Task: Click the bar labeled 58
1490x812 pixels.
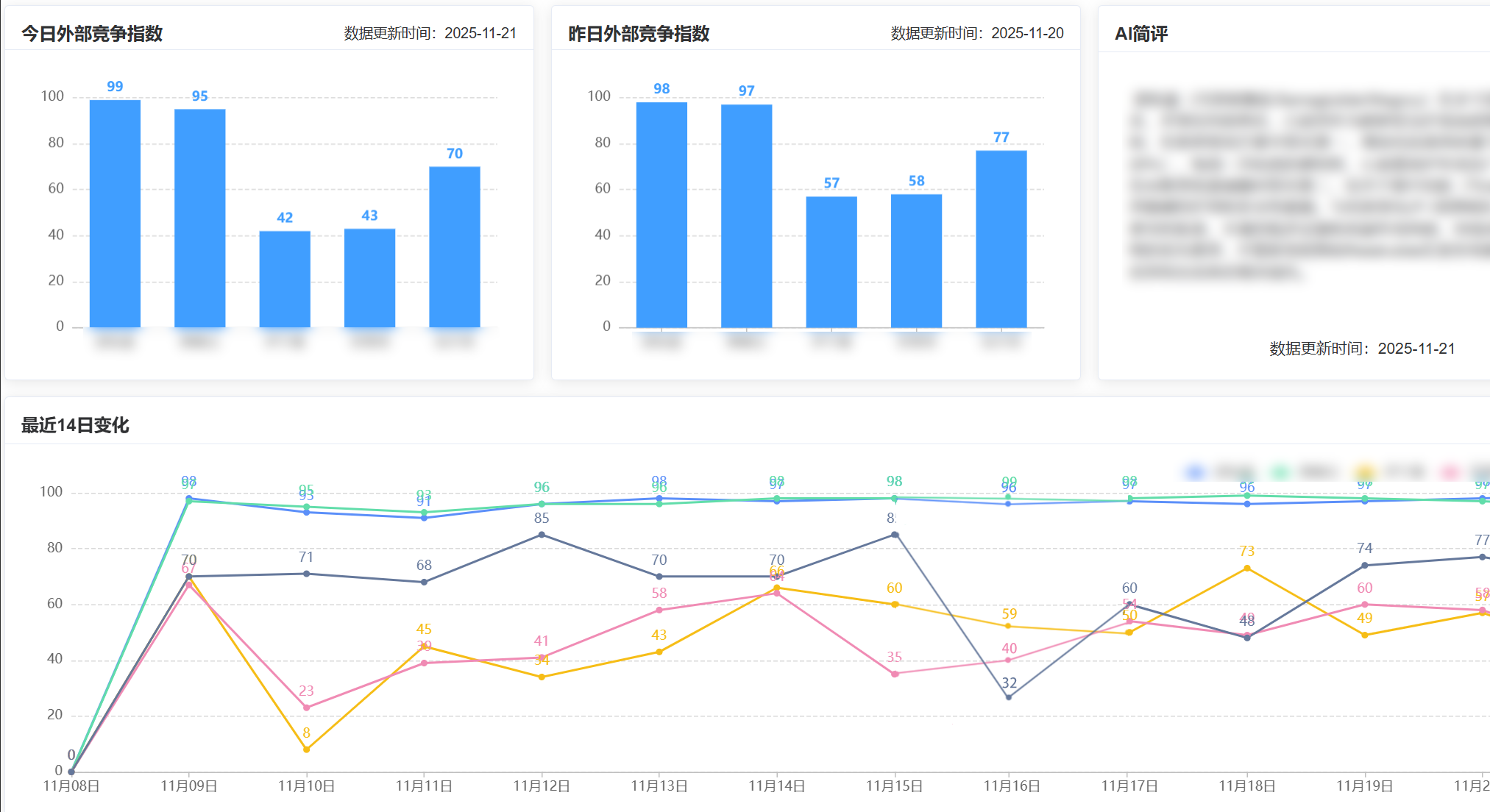Action: [916, 260]
